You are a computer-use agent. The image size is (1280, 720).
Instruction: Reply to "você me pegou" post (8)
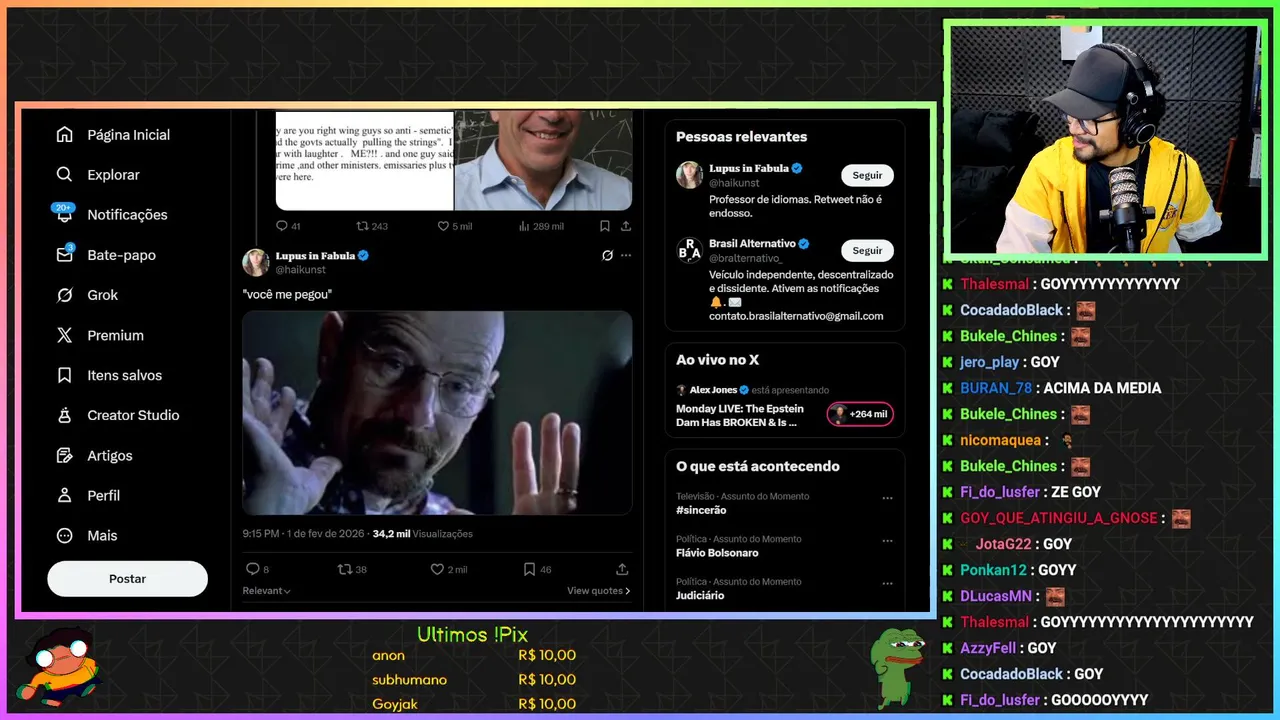(x=252, y=569)
